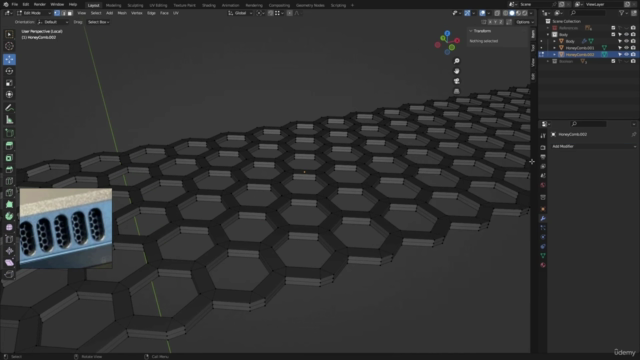Activate the Move tool
640x360 pixels.
click(9, 60)
